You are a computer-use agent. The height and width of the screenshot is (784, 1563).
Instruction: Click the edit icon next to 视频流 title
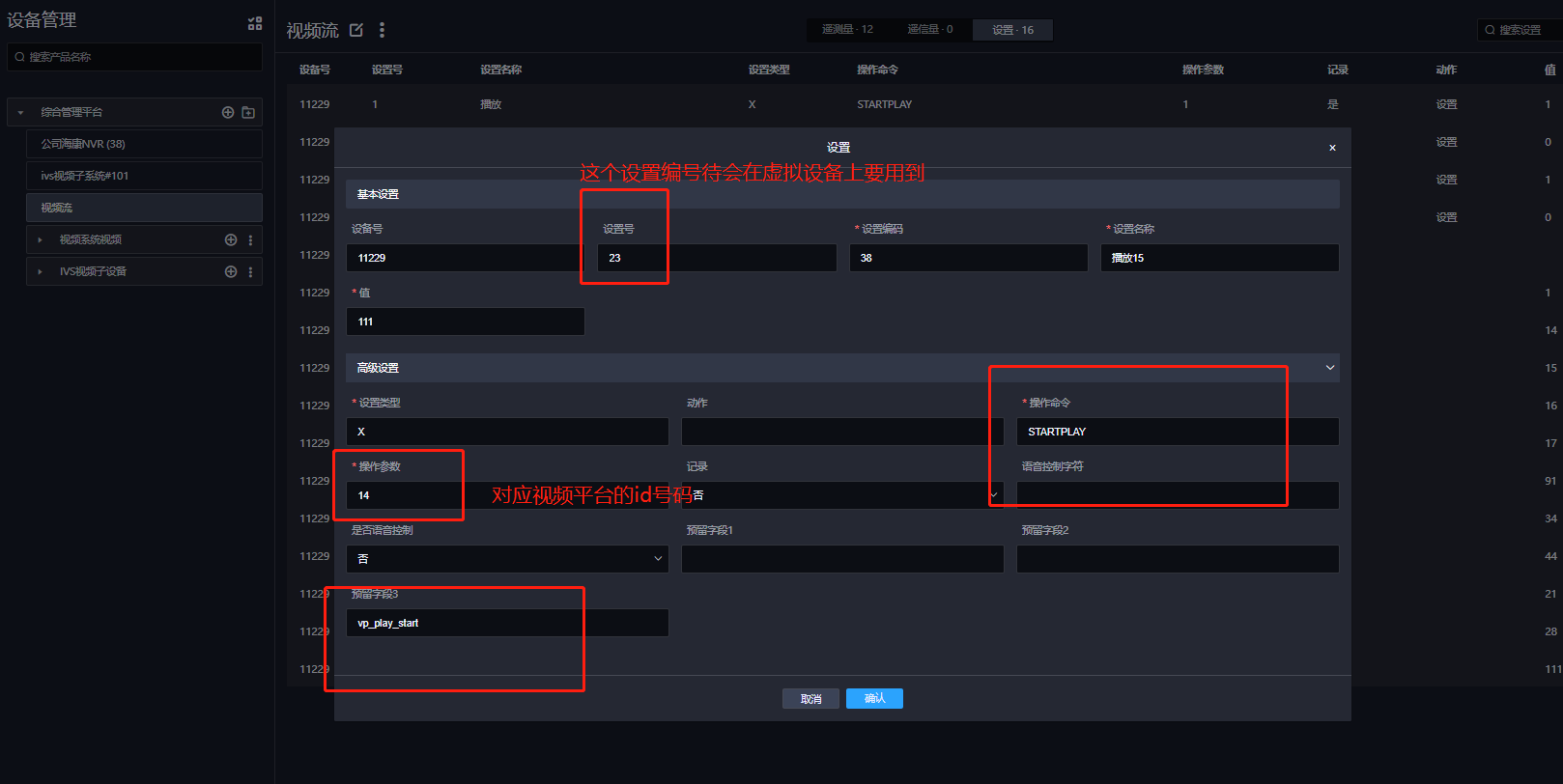coord(356,30)
